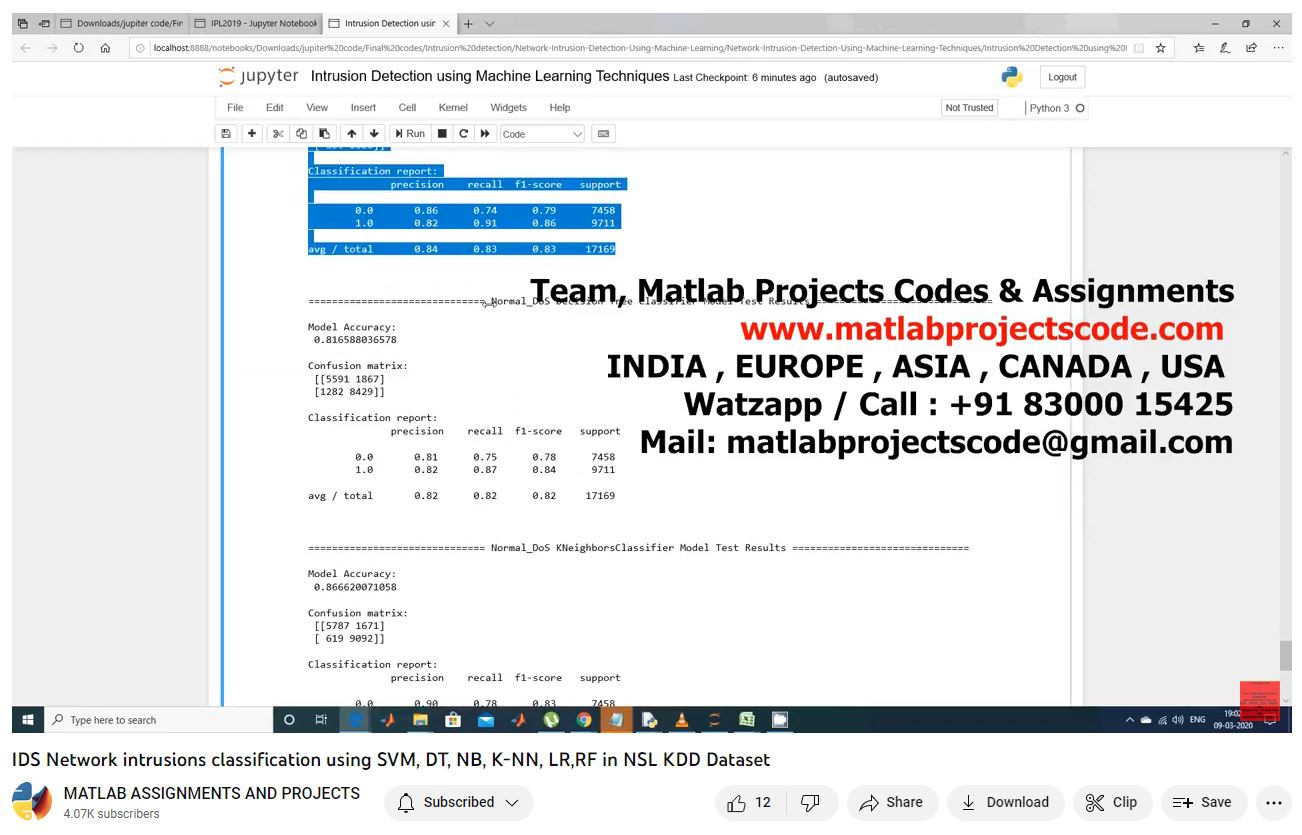Restart kernel and run all with fast-forward icon

click(x=485, y=134)
